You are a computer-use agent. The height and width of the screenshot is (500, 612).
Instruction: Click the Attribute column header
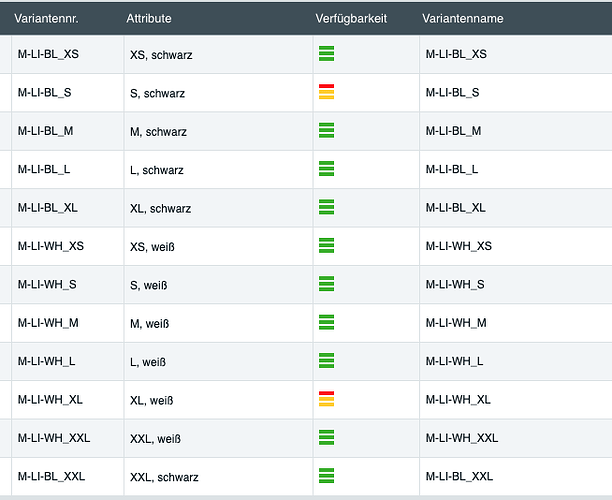(x=149, y=18)
